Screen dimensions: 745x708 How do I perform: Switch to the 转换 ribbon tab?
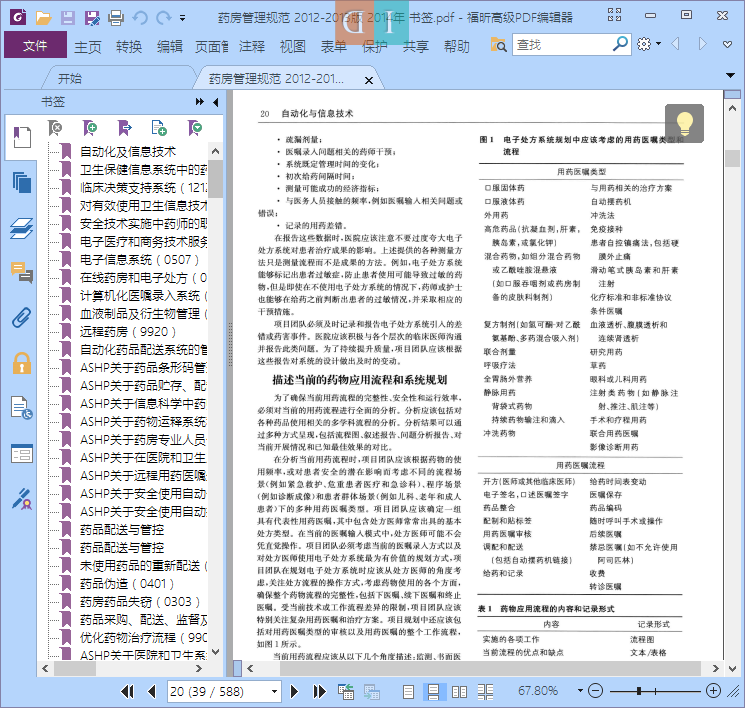[129, 47]
